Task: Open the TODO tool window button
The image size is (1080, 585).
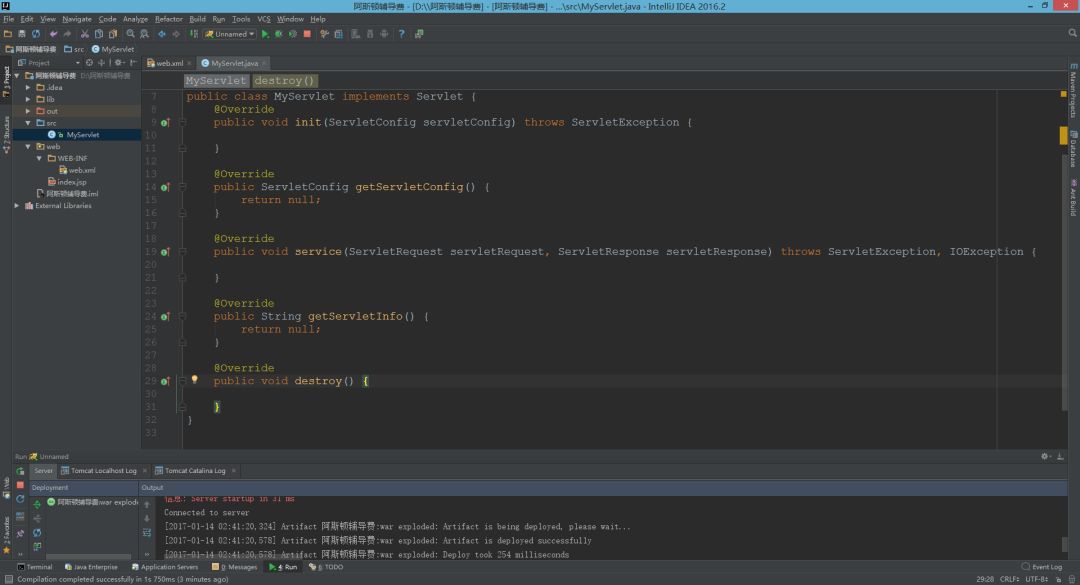Action: pos(326,567)
